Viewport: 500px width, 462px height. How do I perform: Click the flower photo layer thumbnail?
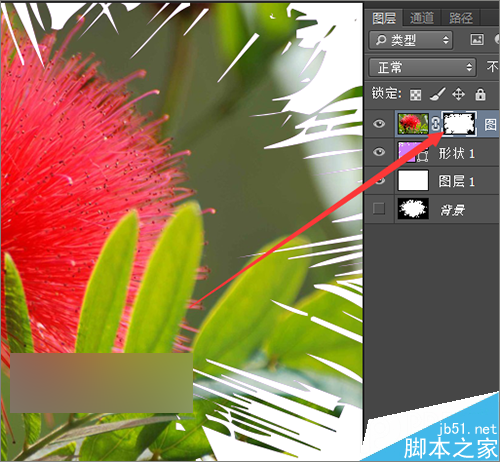[413, 124]
